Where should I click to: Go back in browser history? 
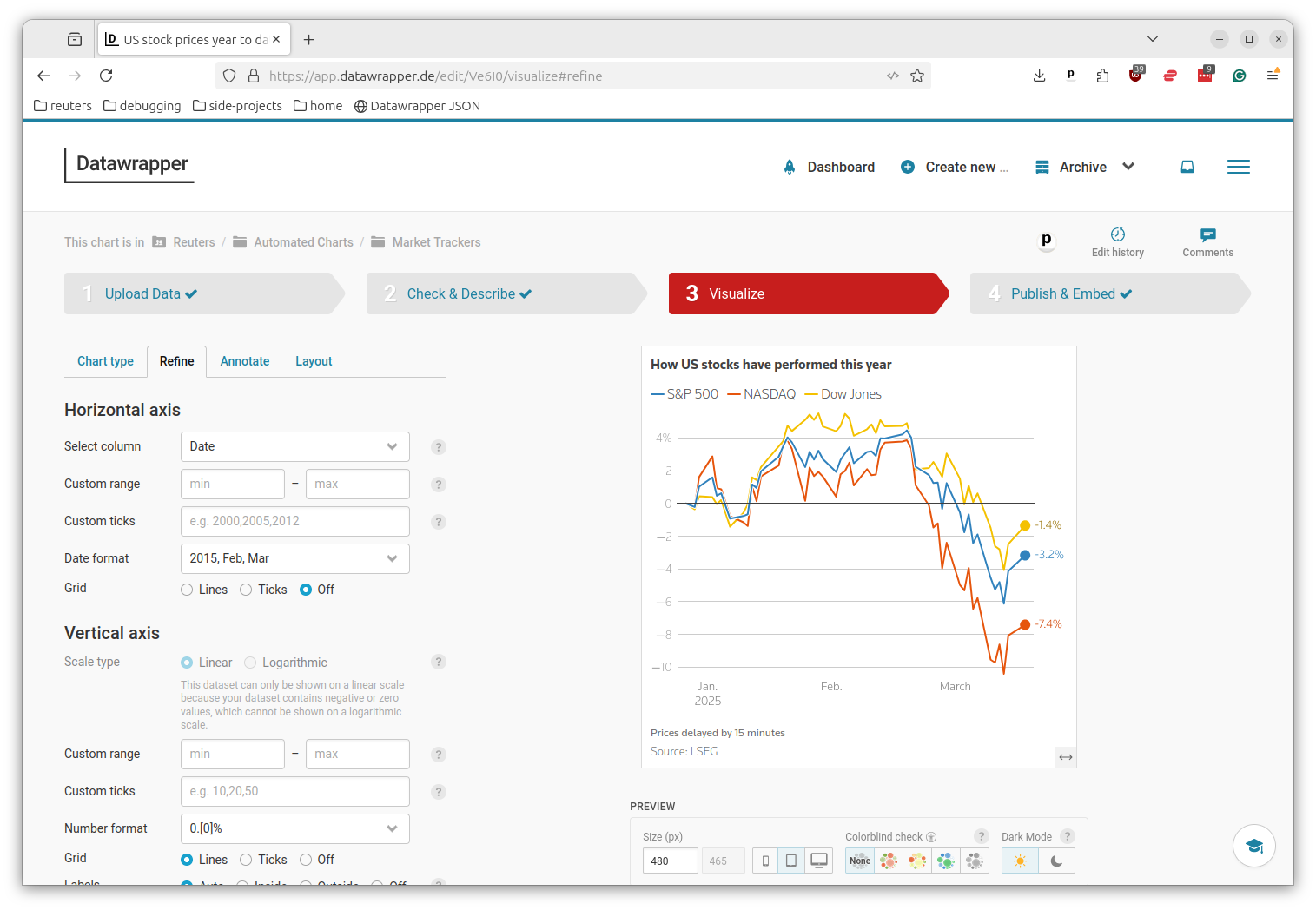coord(43,76)
